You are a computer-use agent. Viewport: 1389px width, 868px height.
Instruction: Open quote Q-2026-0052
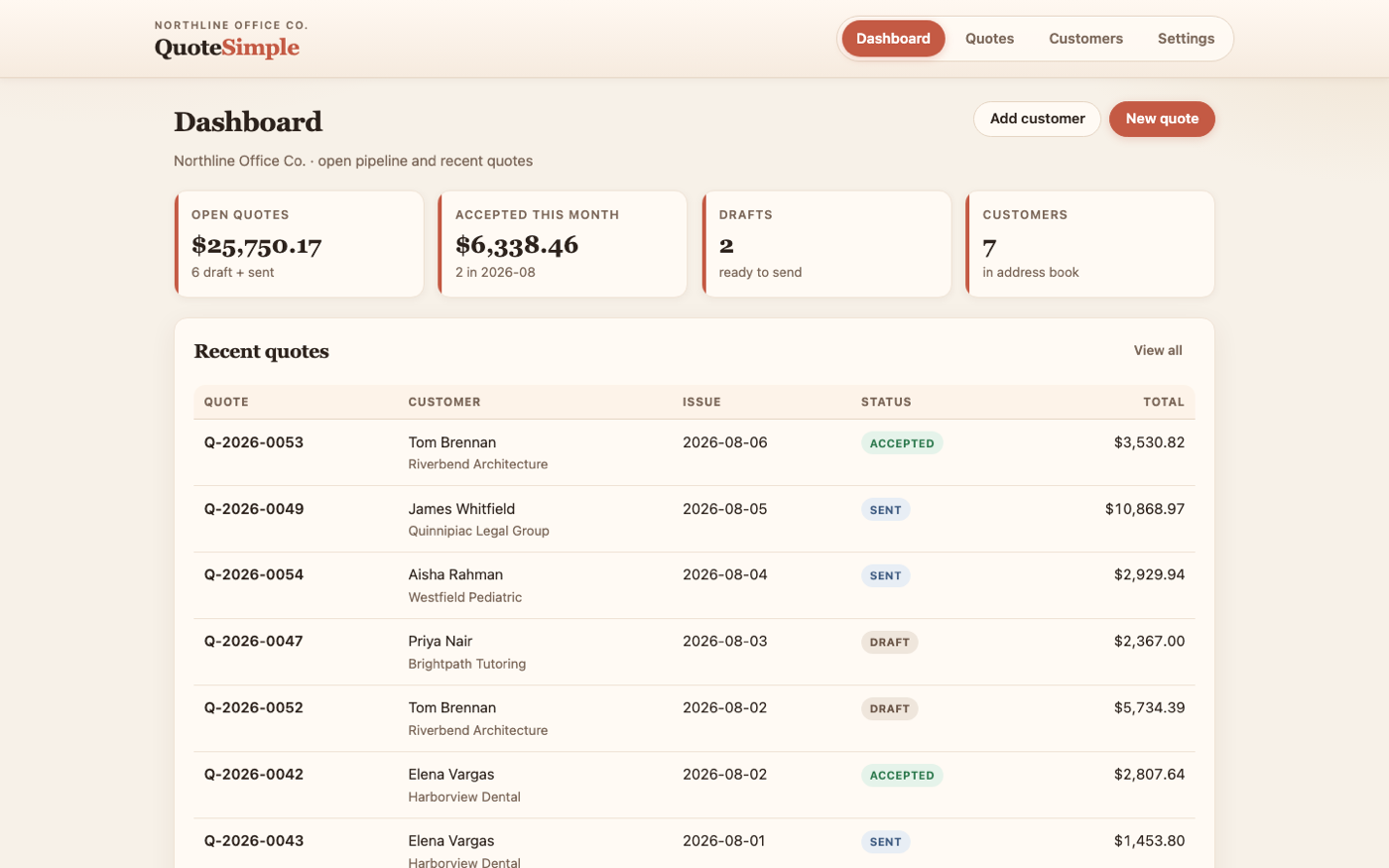pos(254,707)
